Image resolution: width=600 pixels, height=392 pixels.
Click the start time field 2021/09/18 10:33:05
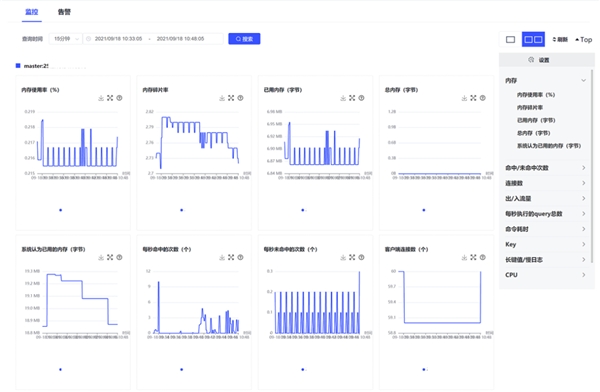118,39
